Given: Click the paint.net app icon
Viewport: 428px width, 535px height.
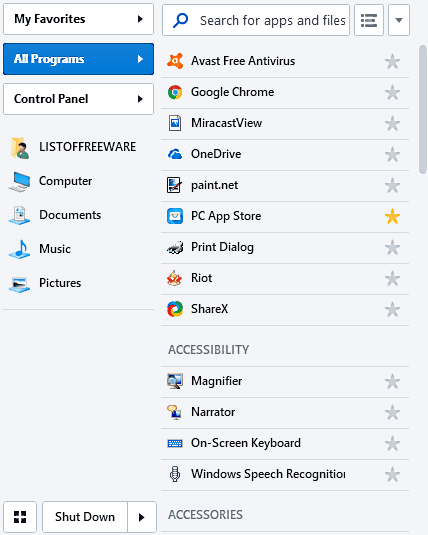Looking at the screenshot, I should 174,185.
